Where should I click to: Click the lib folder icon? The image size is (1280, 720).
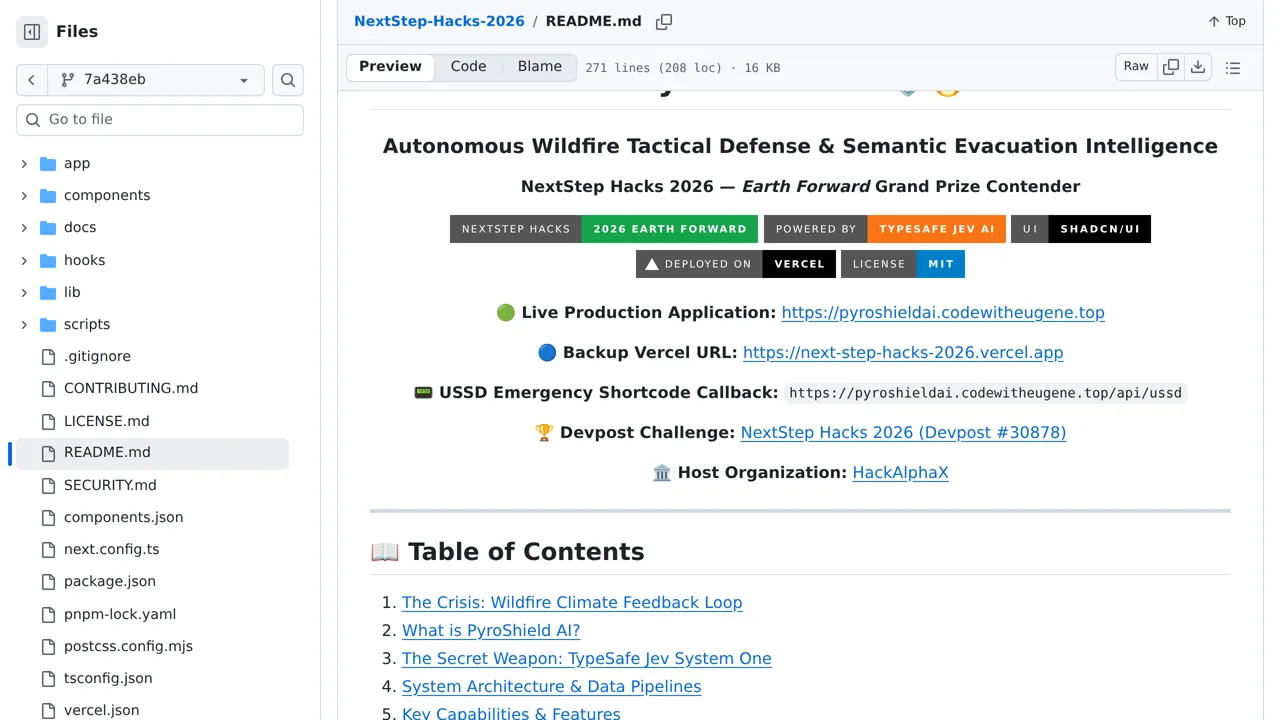(x=48, y=292)
